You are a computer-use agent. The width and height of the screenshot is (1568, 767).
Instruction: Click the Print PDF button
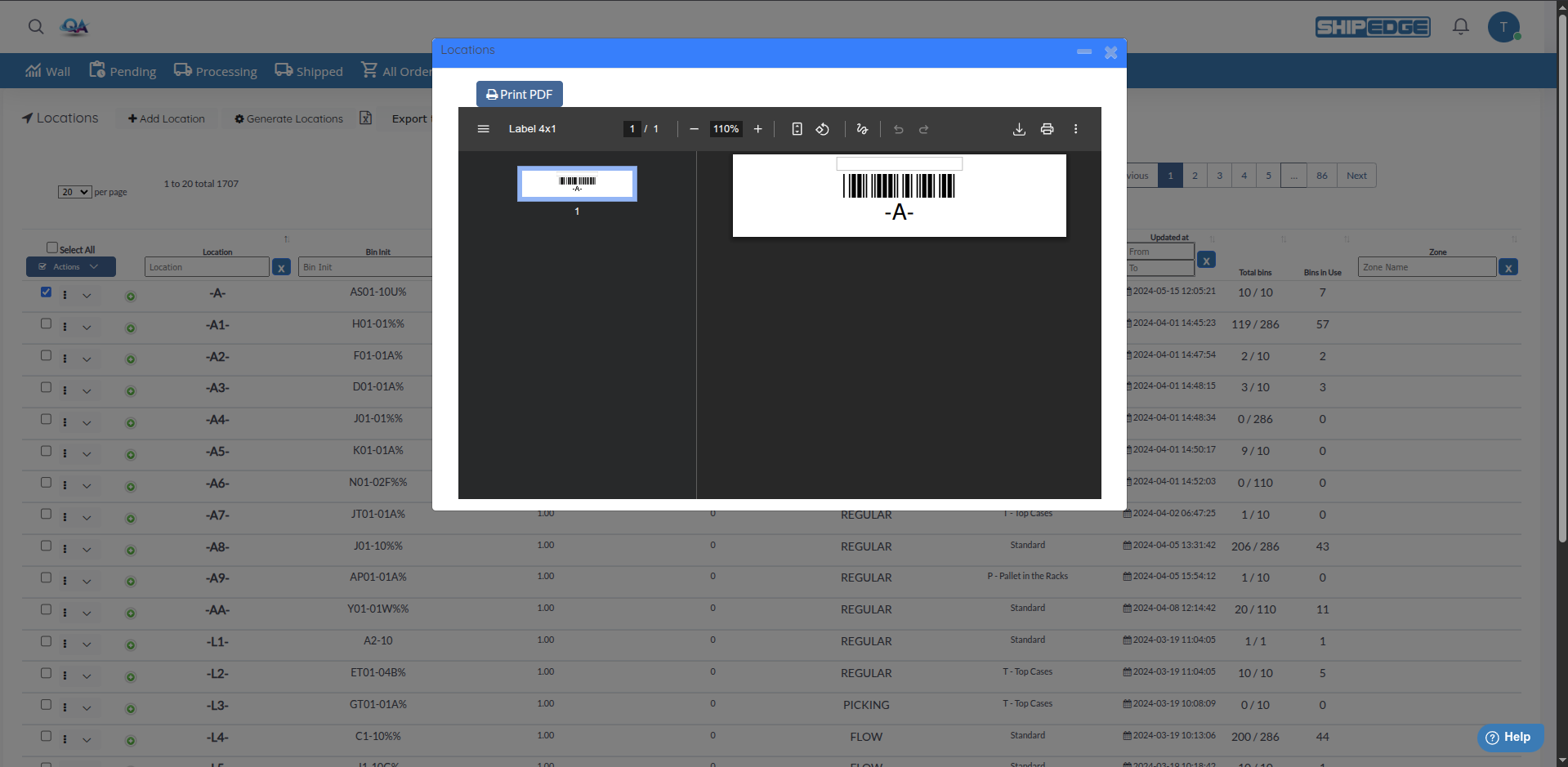click(520, 94)
